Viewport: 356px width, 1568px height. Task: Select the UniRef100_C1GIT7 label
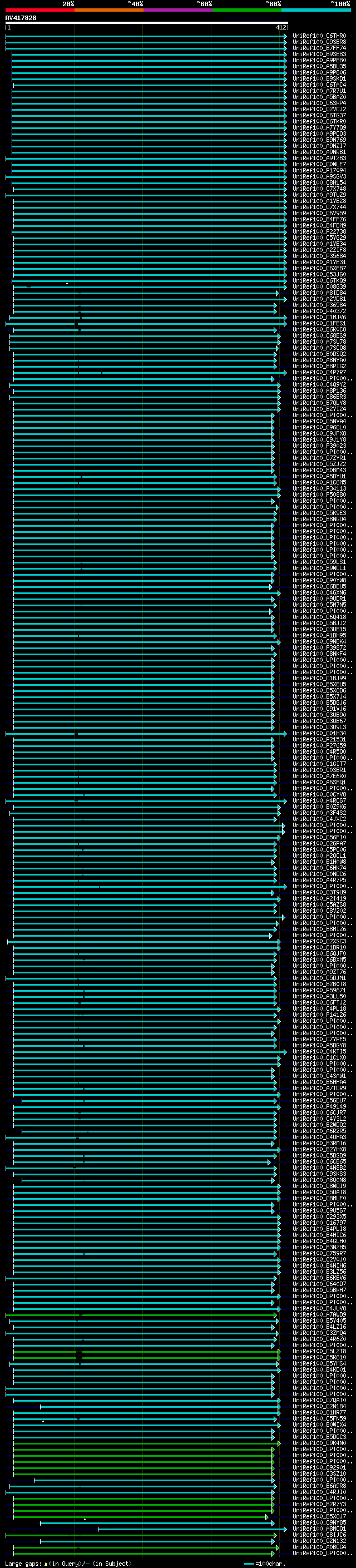tap(319, 764)
